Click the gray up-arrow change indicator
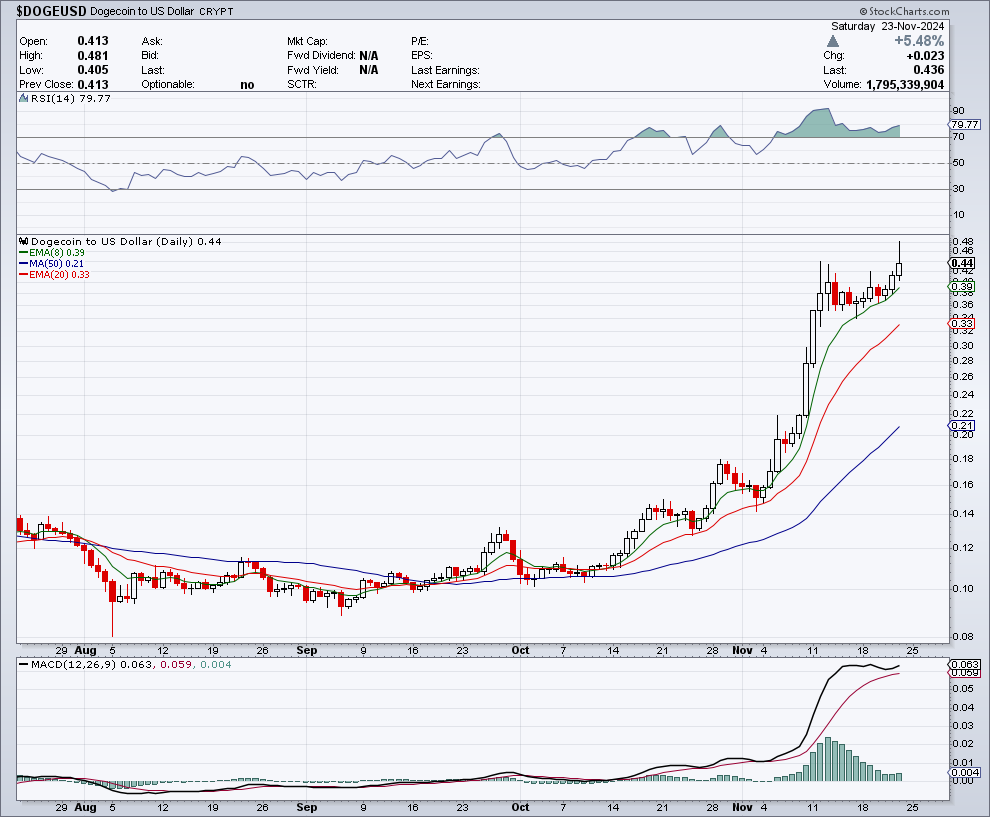The image size is (990, 817). tap(832, 41)
